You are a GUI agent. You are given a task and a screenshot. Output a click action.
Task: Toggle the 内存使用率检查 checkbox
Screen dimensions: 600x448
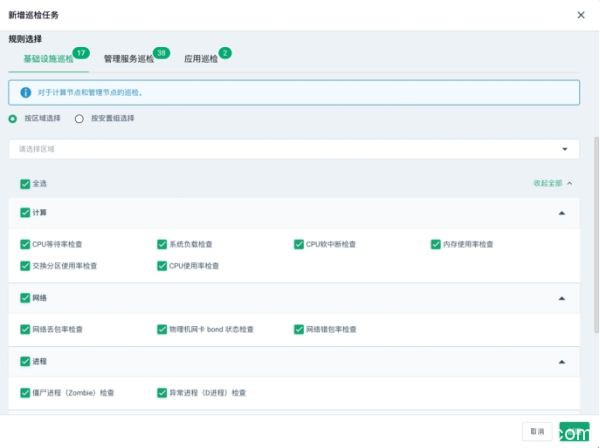[x=436, y=244]
